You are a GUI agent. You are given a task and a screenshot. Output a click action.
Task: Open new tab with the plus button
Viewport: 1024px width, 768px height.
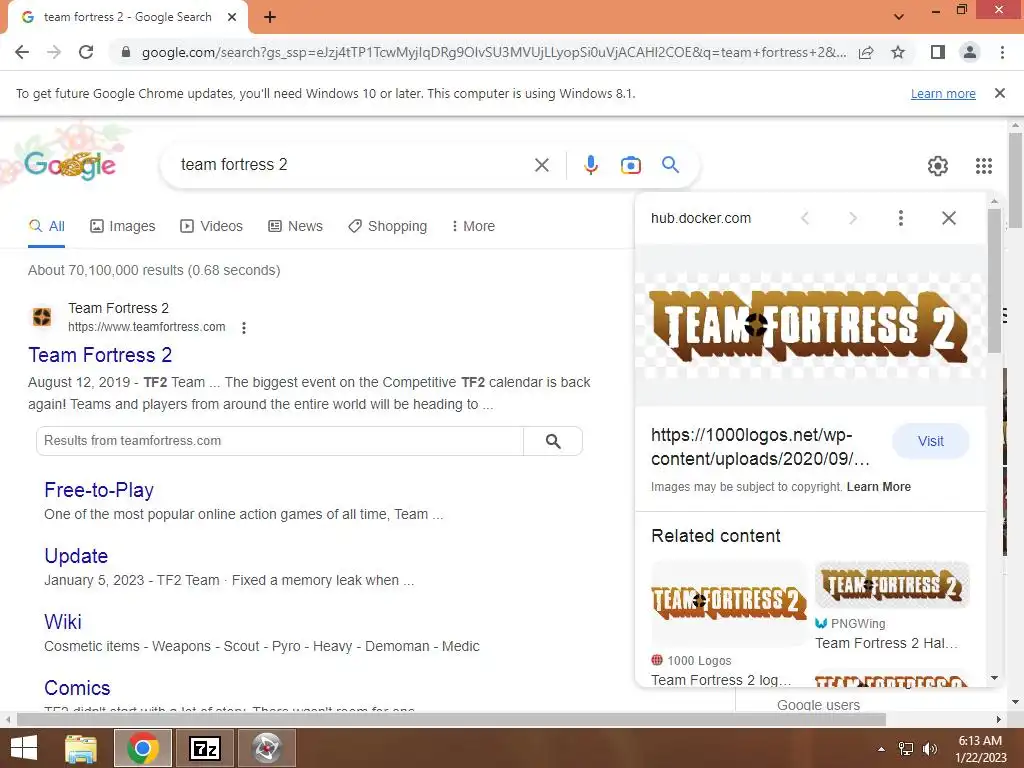click(270, 17)
